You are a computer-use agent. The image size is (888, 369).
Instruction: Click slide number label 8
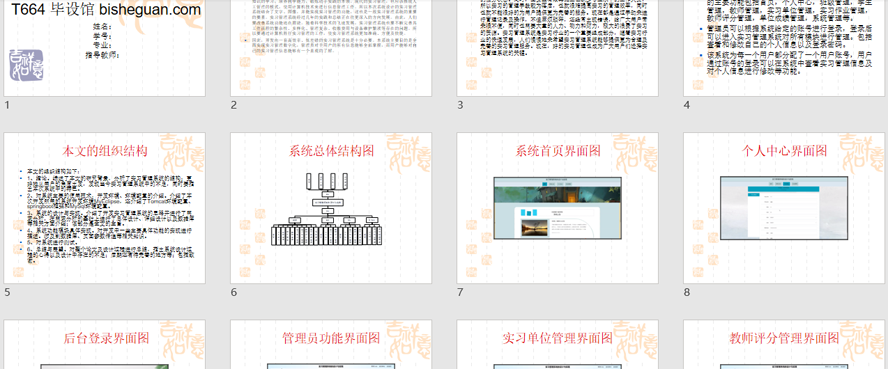686,292
